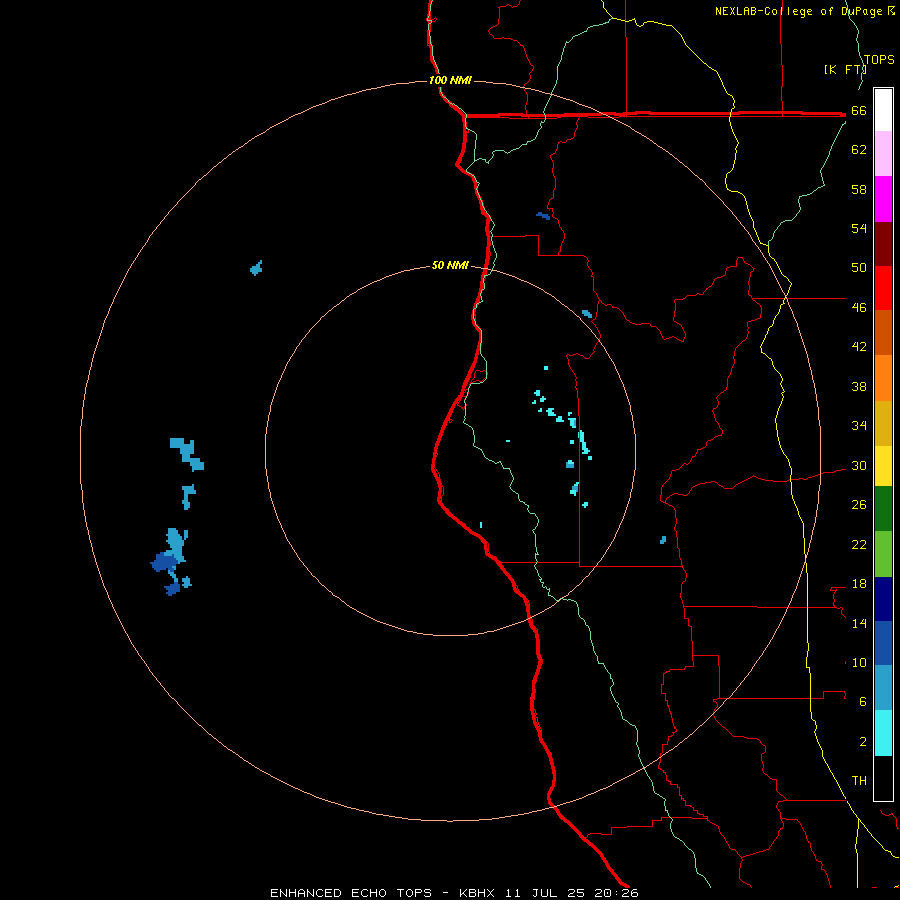Click the "50 NMI" range ring label
Viewport: 900px width, 900px height.
[450, 265]
